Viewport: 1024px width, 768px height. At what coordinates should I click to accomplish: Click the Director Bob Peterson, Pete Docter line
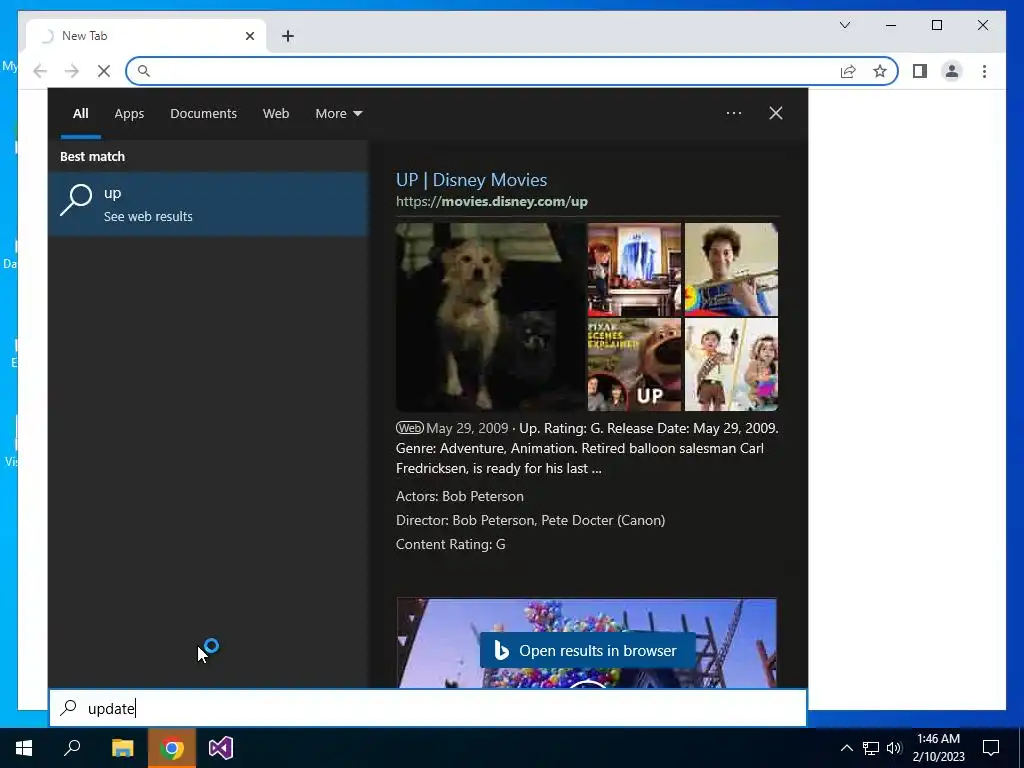tap(530, 520)
